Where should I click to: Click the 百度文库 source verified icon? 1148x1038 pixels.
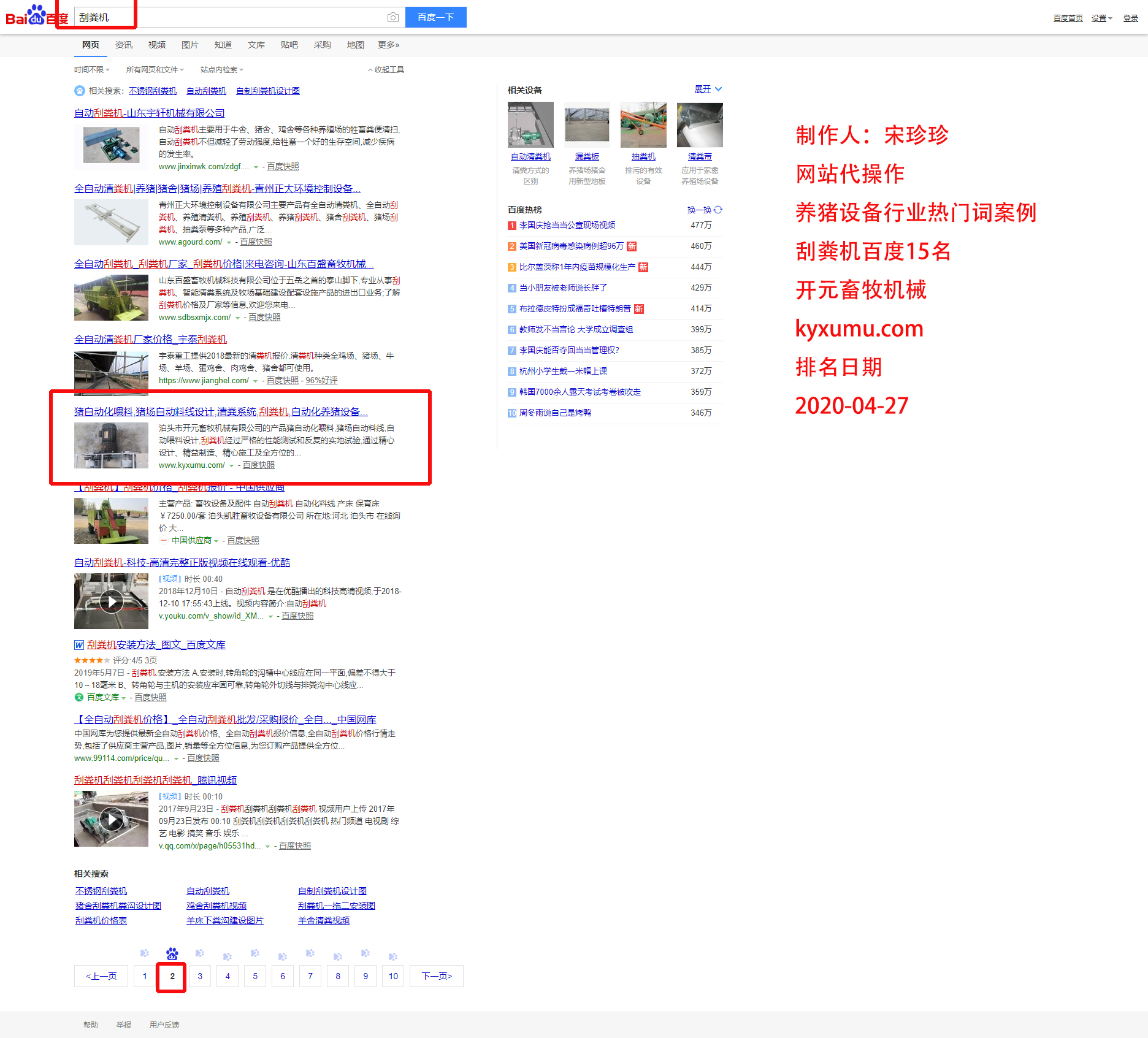point(78,698)
